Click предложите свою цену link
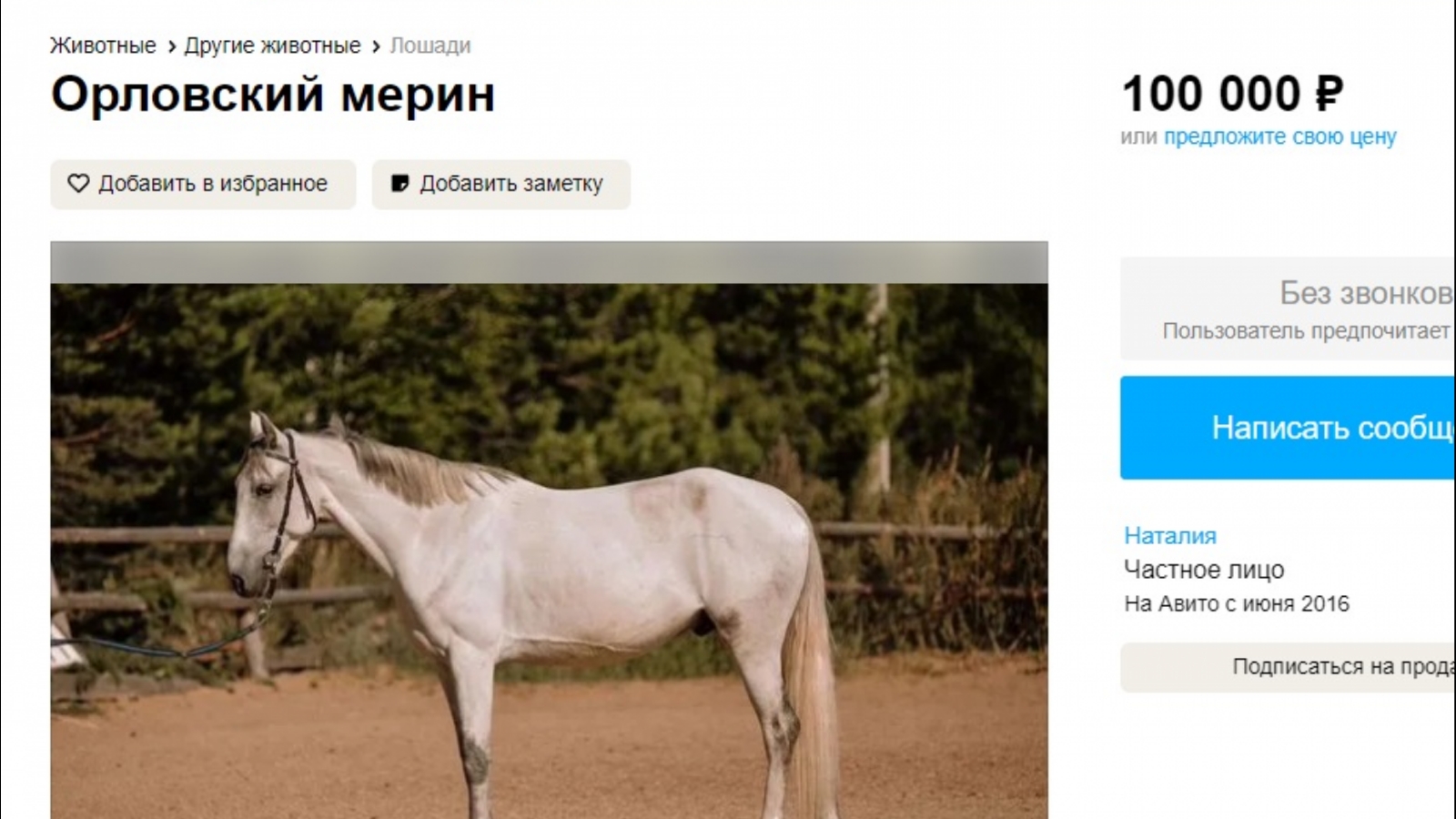 click(1279, 136)
